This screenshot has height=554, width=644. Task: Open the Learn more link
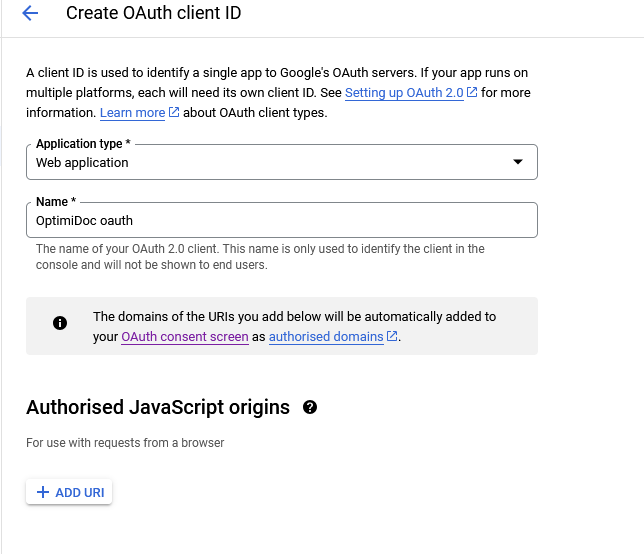(x=132, y=113)
